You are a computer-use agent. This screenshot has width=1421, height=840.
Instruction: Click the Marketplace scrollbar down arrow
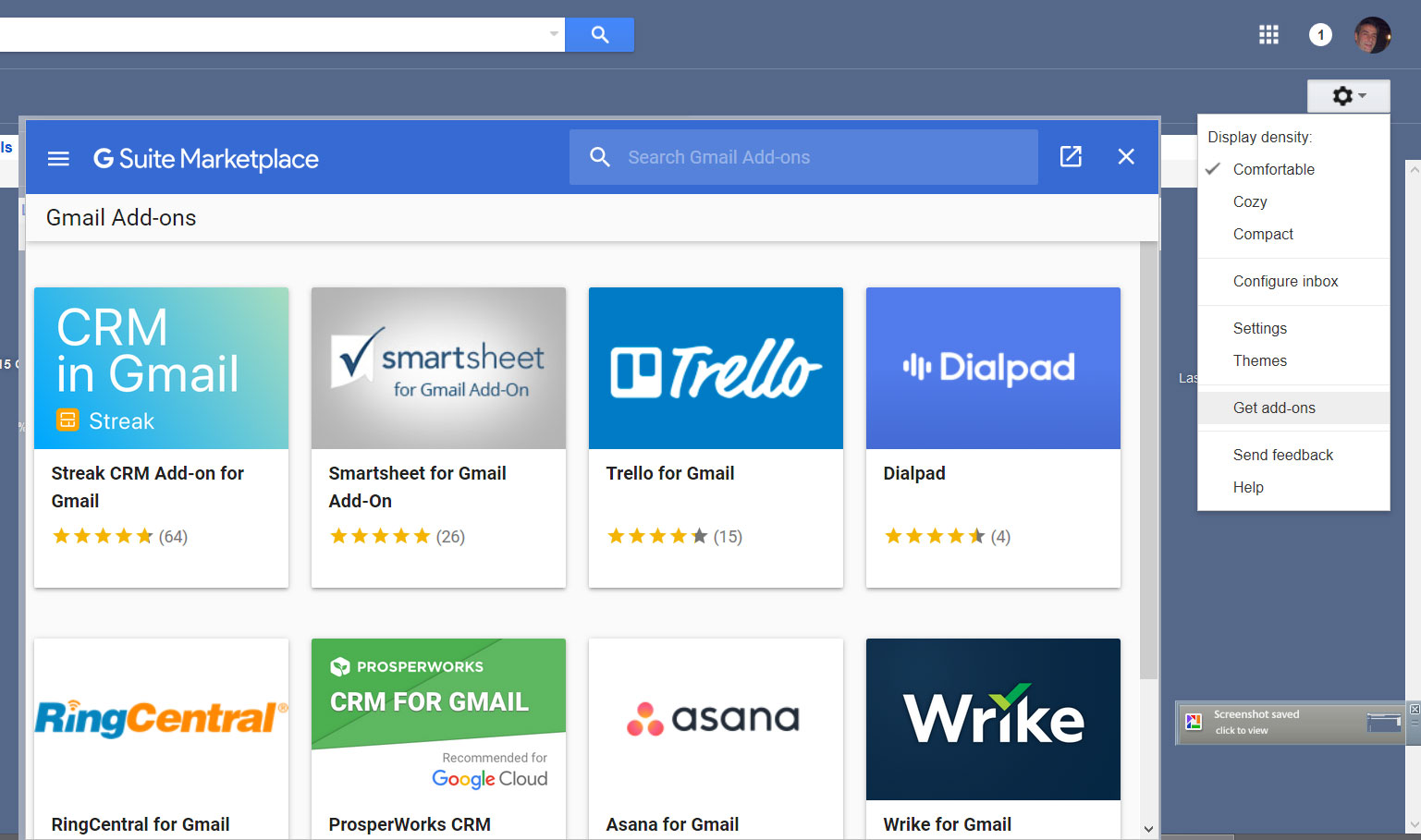(1148, 829)
